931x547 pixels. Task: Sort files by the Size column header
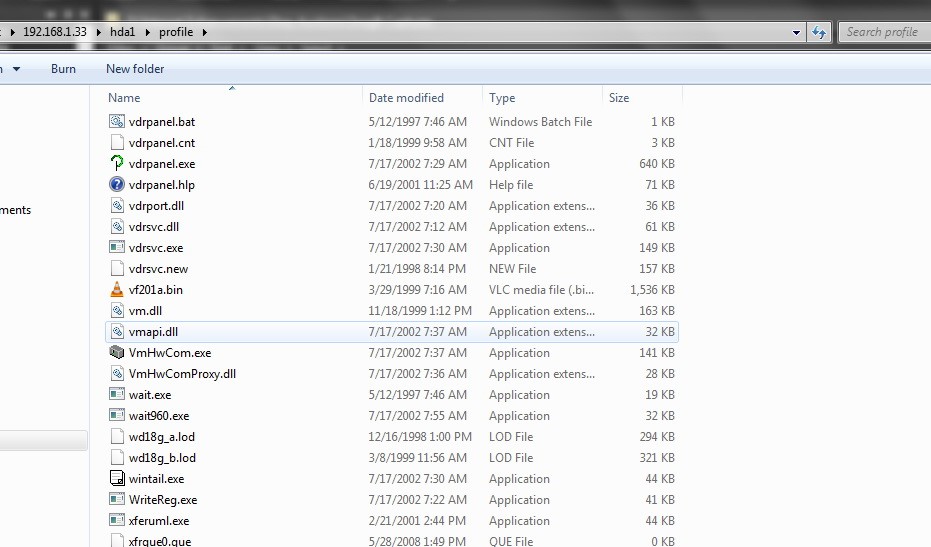pyautogui.click(x=619, y=98)
